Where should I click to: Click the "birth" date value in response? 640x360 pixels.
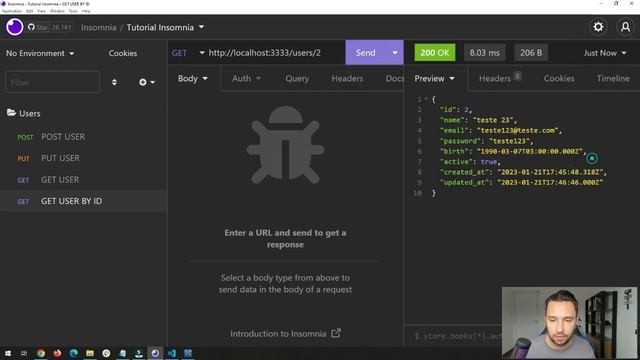530,151
